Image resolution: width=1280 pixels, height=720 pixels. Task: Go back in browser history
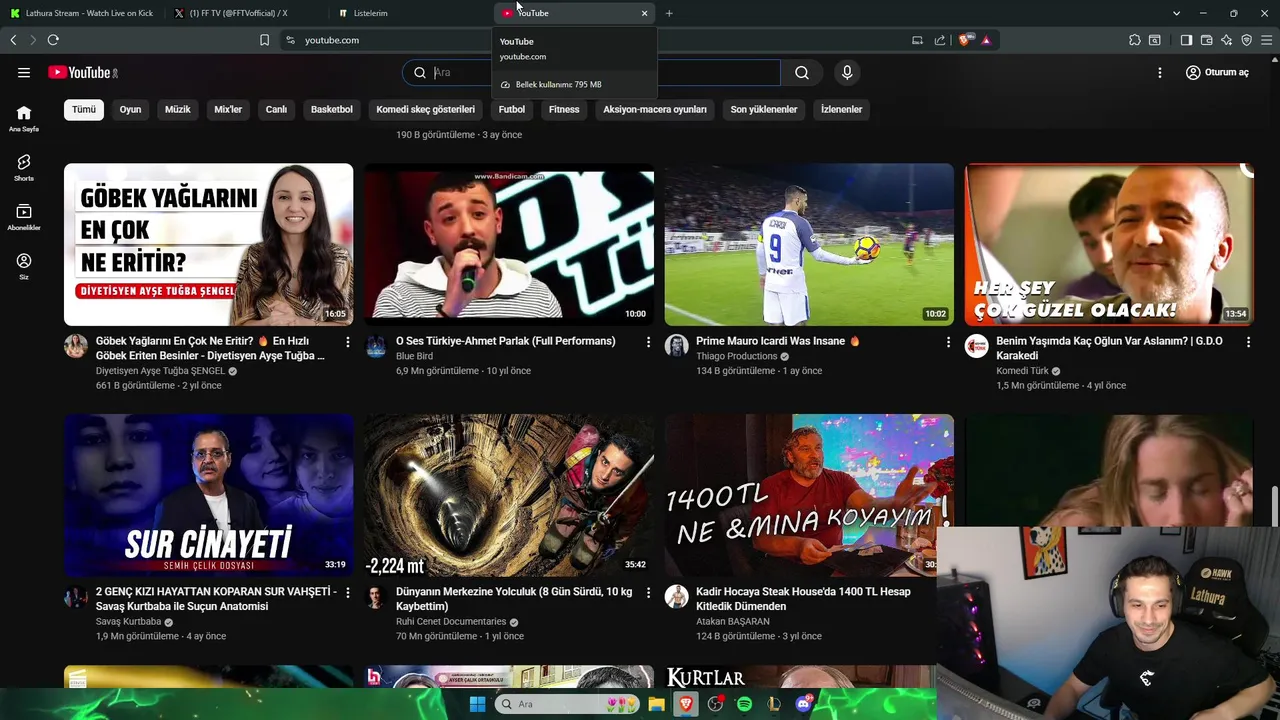coord(13,40)
